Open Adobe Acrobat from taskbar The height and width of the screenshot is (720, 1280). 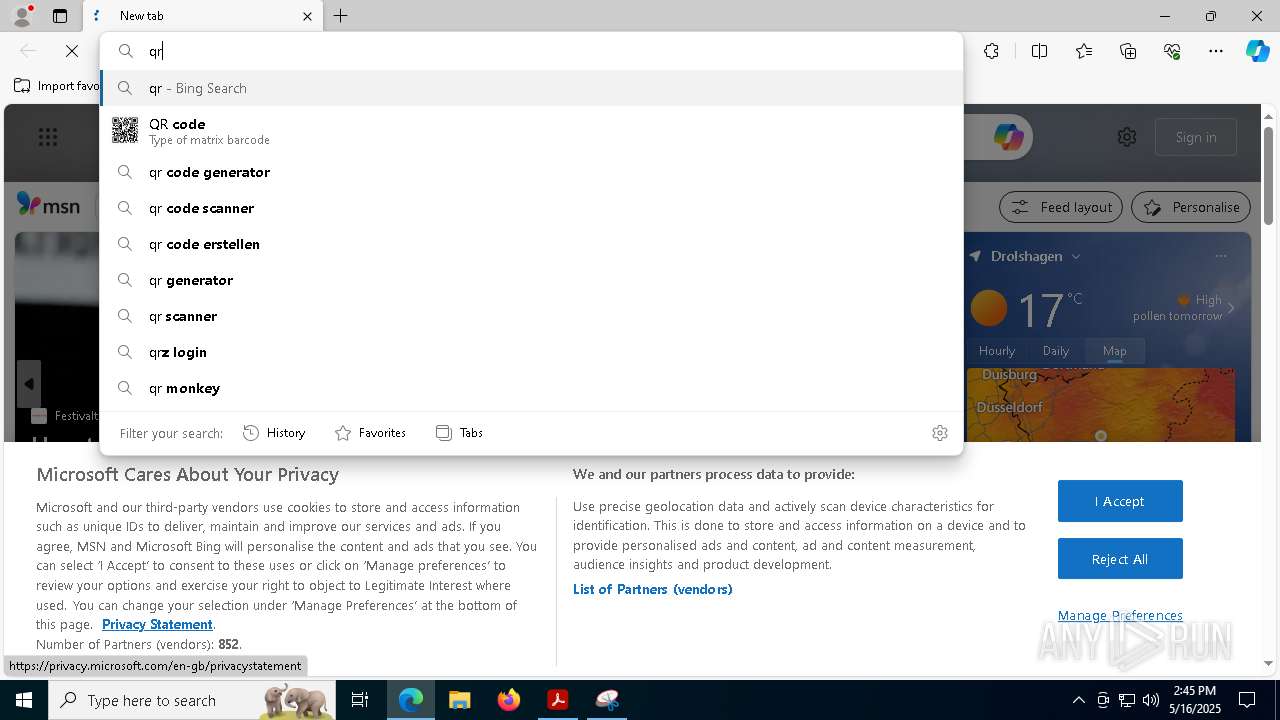(x=558, y=700)
